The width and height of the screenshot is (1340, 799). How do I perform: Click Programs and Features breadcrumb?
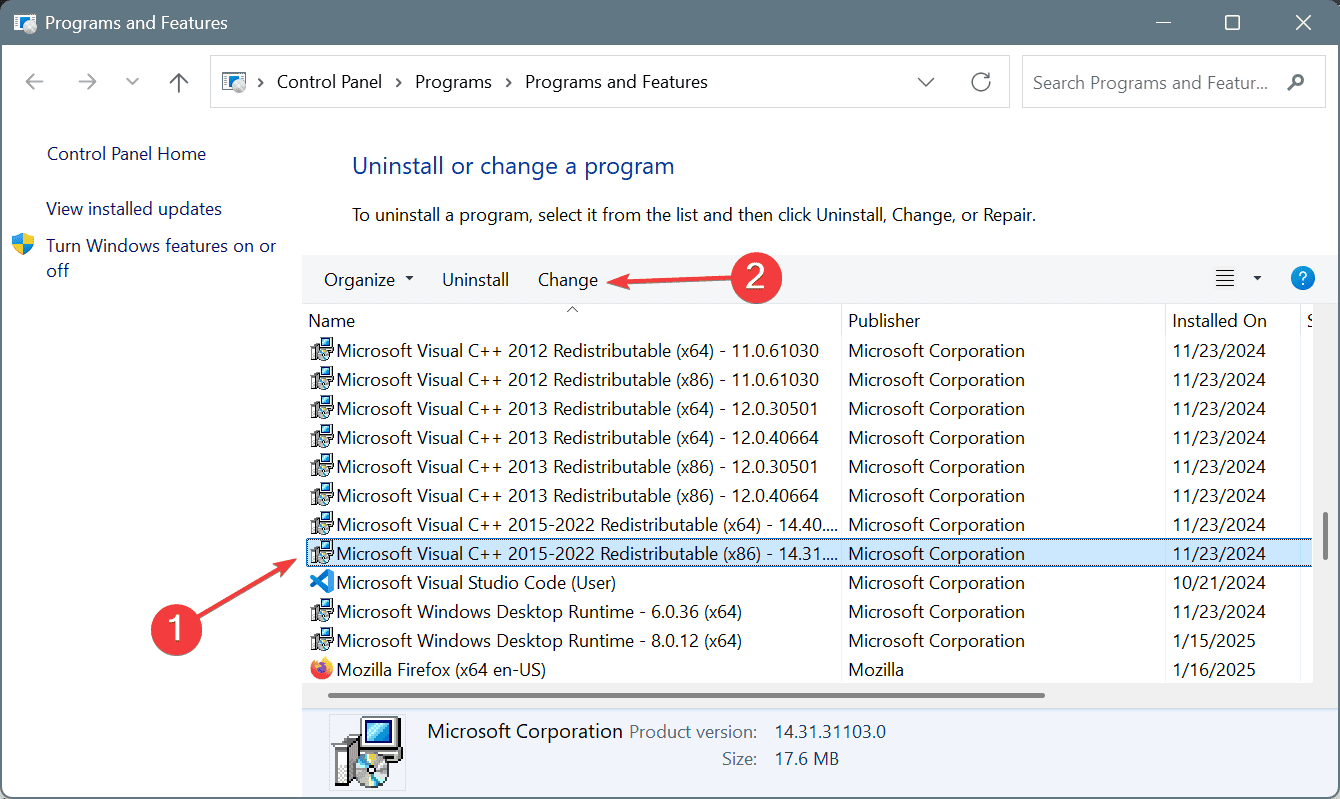tap(616, 82)
